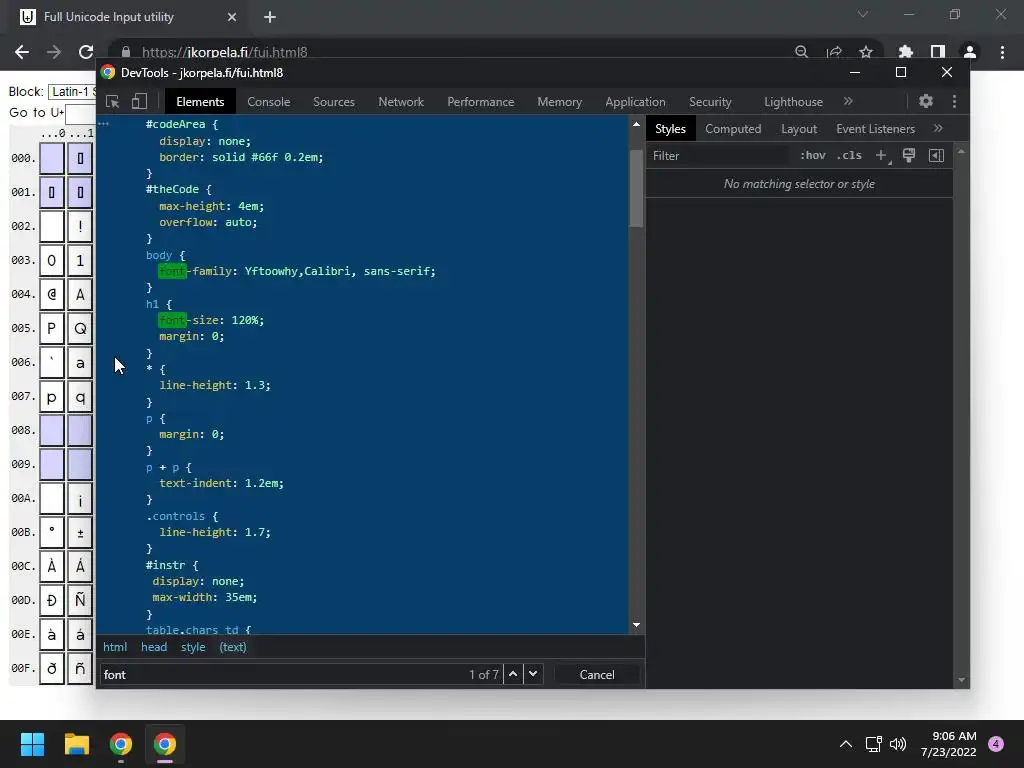
Task: Click the zoom magnifier icon in address bar
Action: (x=801, y=52)
